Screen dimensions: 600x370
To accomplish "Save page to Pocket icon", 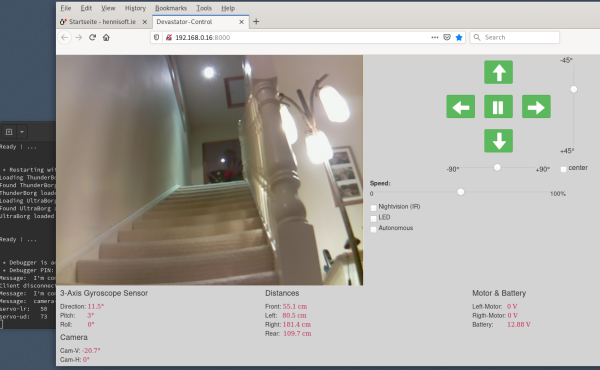I will pos(447,37).
